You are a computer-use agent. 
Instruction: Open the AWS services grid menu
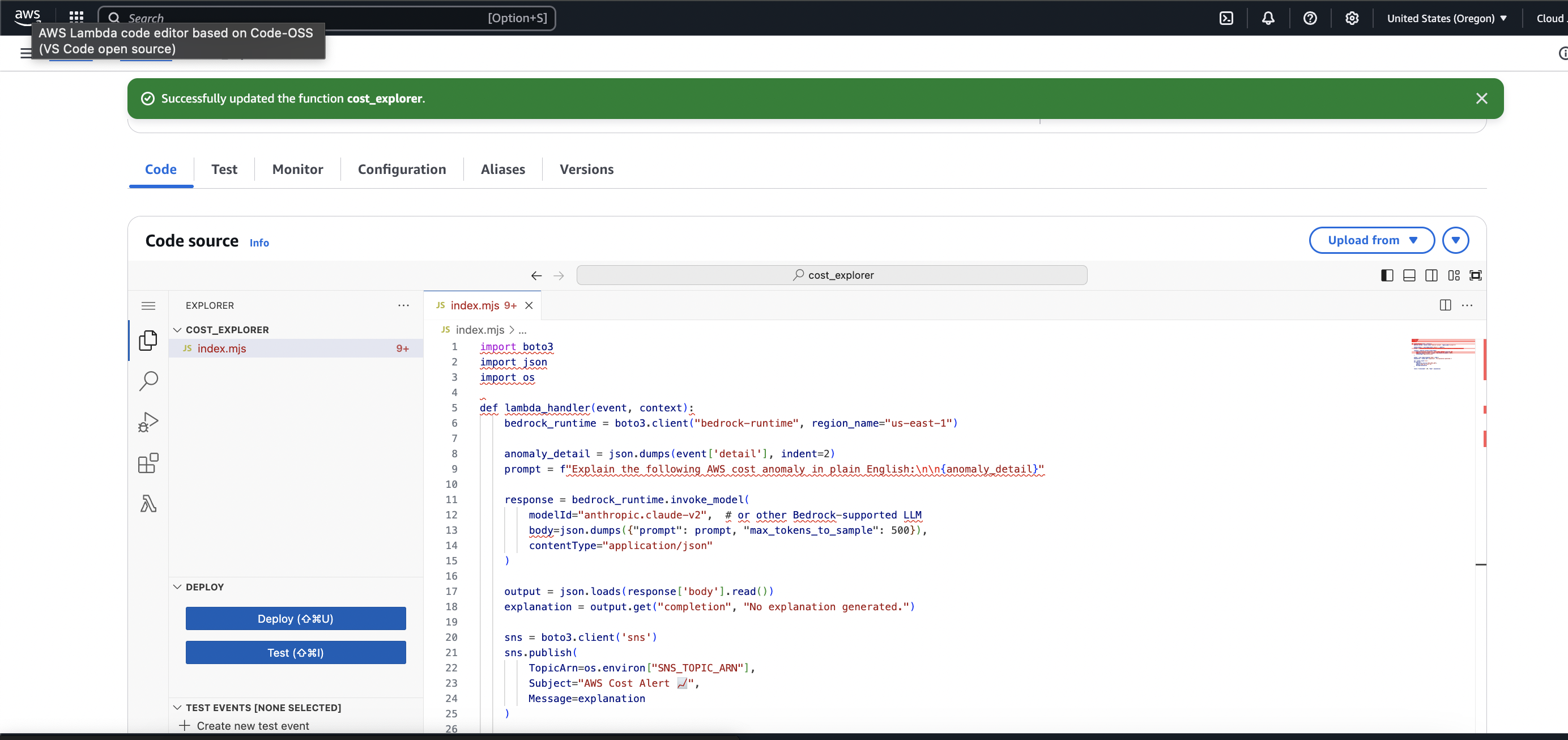76,17
